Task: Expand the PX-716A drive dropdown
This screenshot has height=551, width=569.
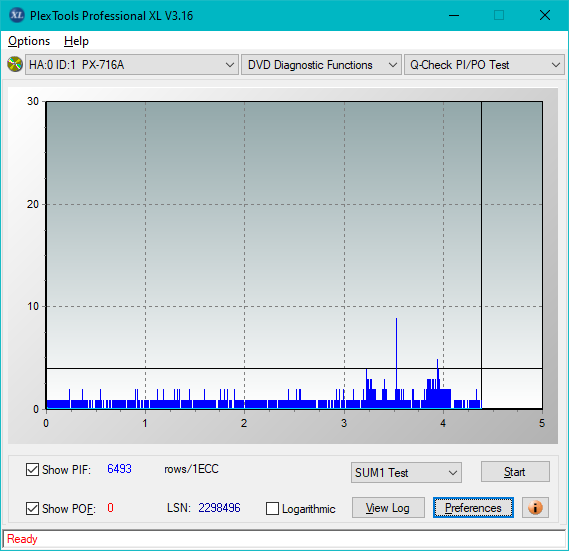Action: click(132, 65)
